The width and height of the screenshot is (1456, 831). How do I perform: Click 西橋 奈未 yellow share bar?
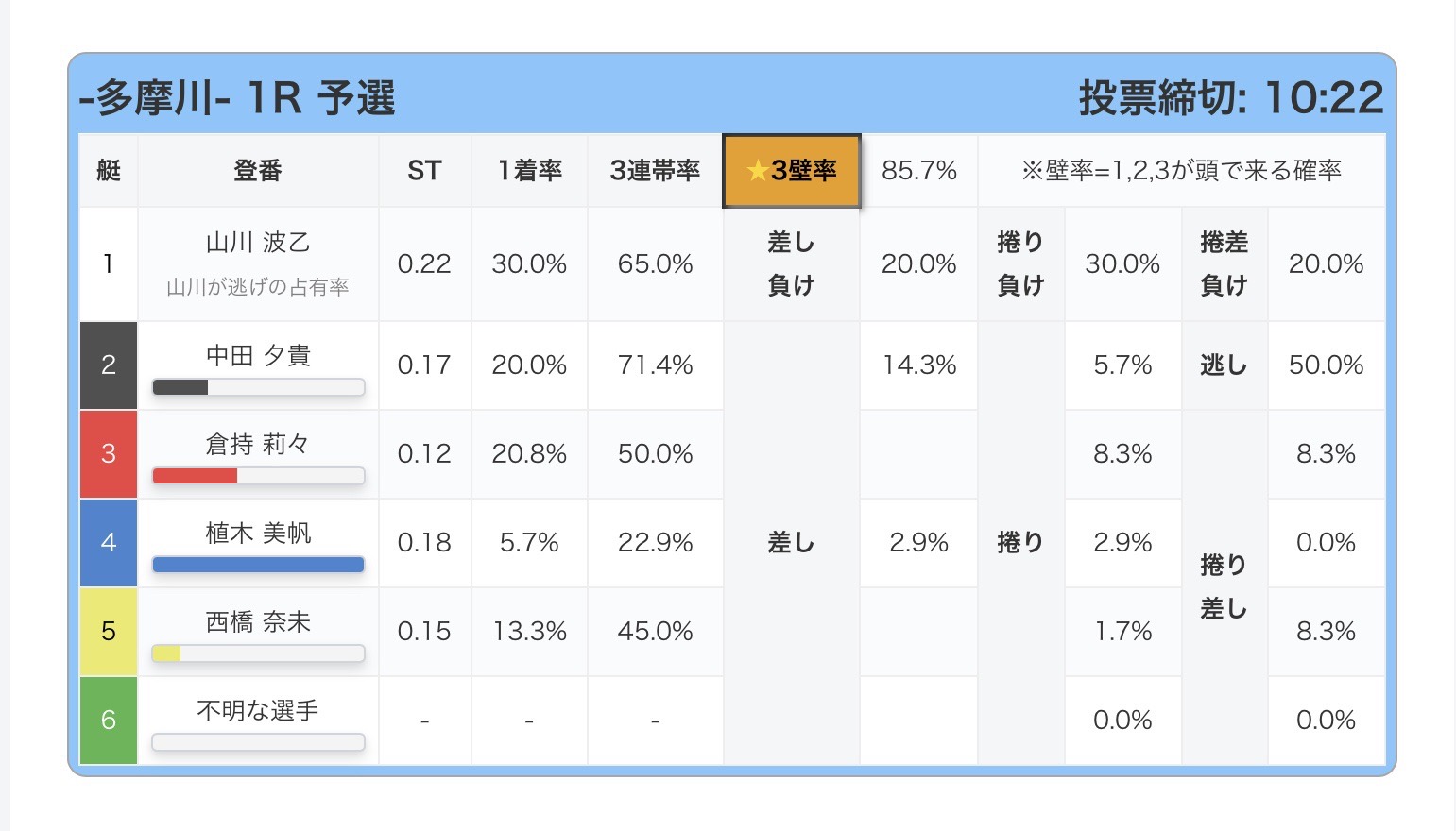click(x=258, y=653)
